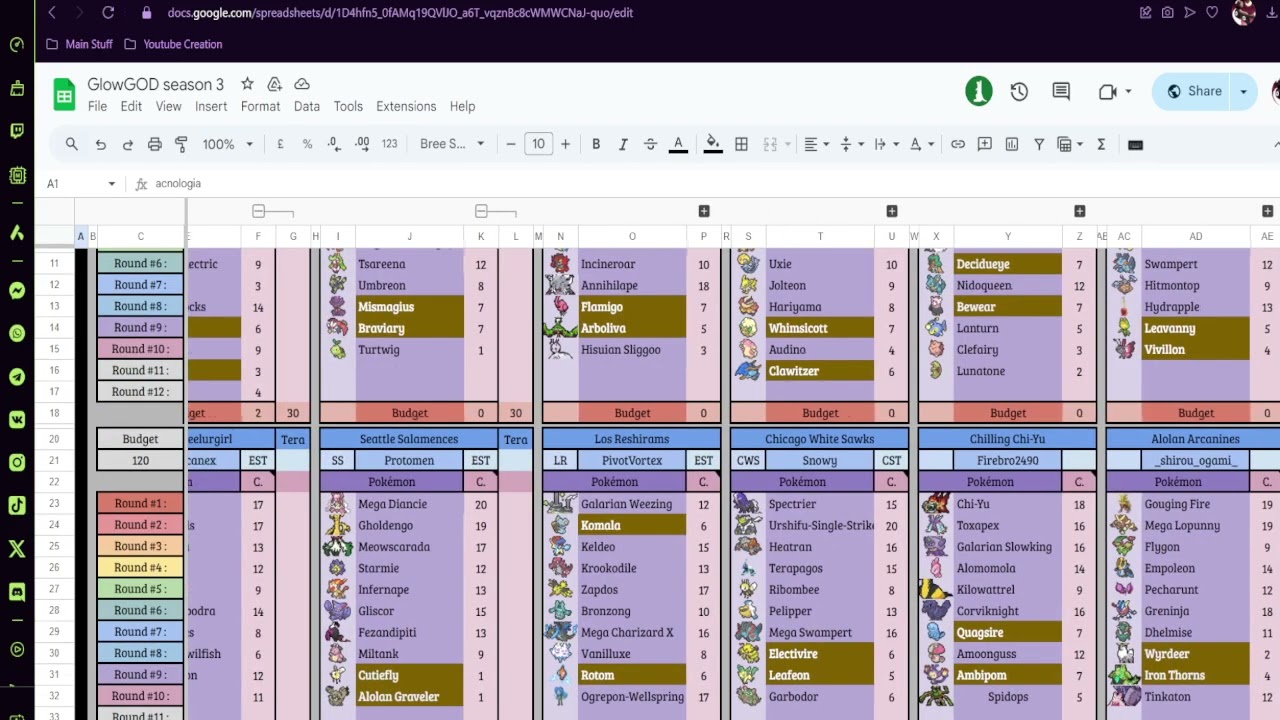This screenshot has height=720, width=1280.
Task: Open the Tools menu
Action: pyautogui.click(x=348, y=106)
